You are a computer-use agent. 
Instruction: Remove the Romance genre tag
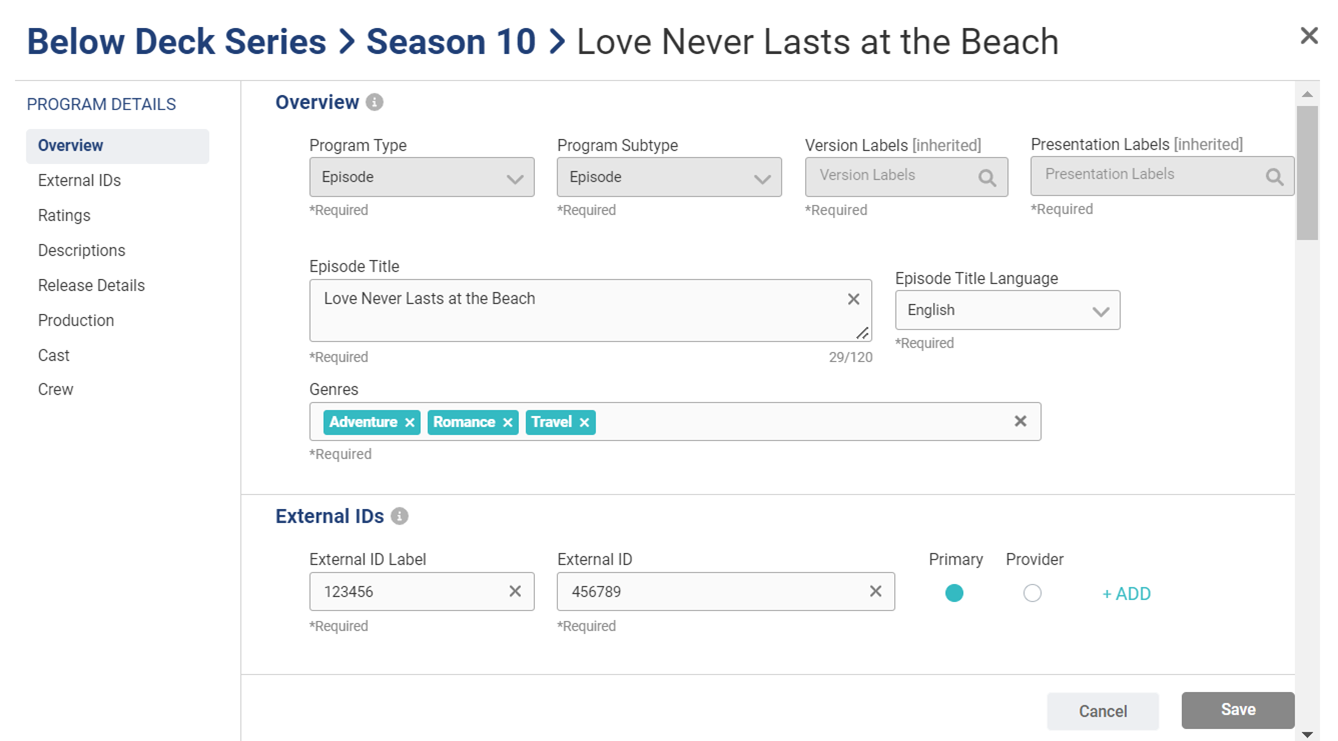(x=508, y=423)
